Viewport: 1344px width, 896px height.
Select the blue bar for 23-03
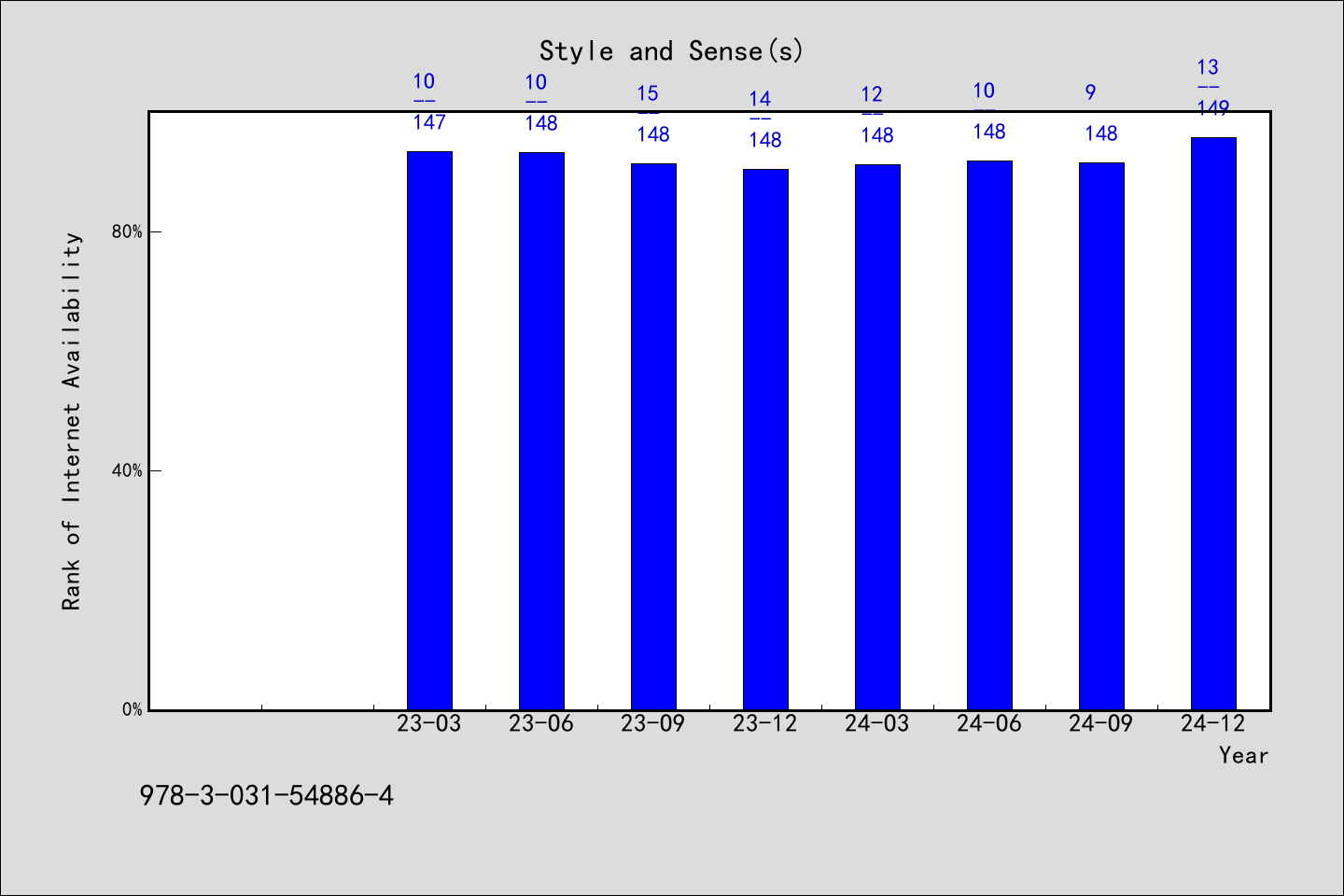pyautogui.click(x=429, y=430)
